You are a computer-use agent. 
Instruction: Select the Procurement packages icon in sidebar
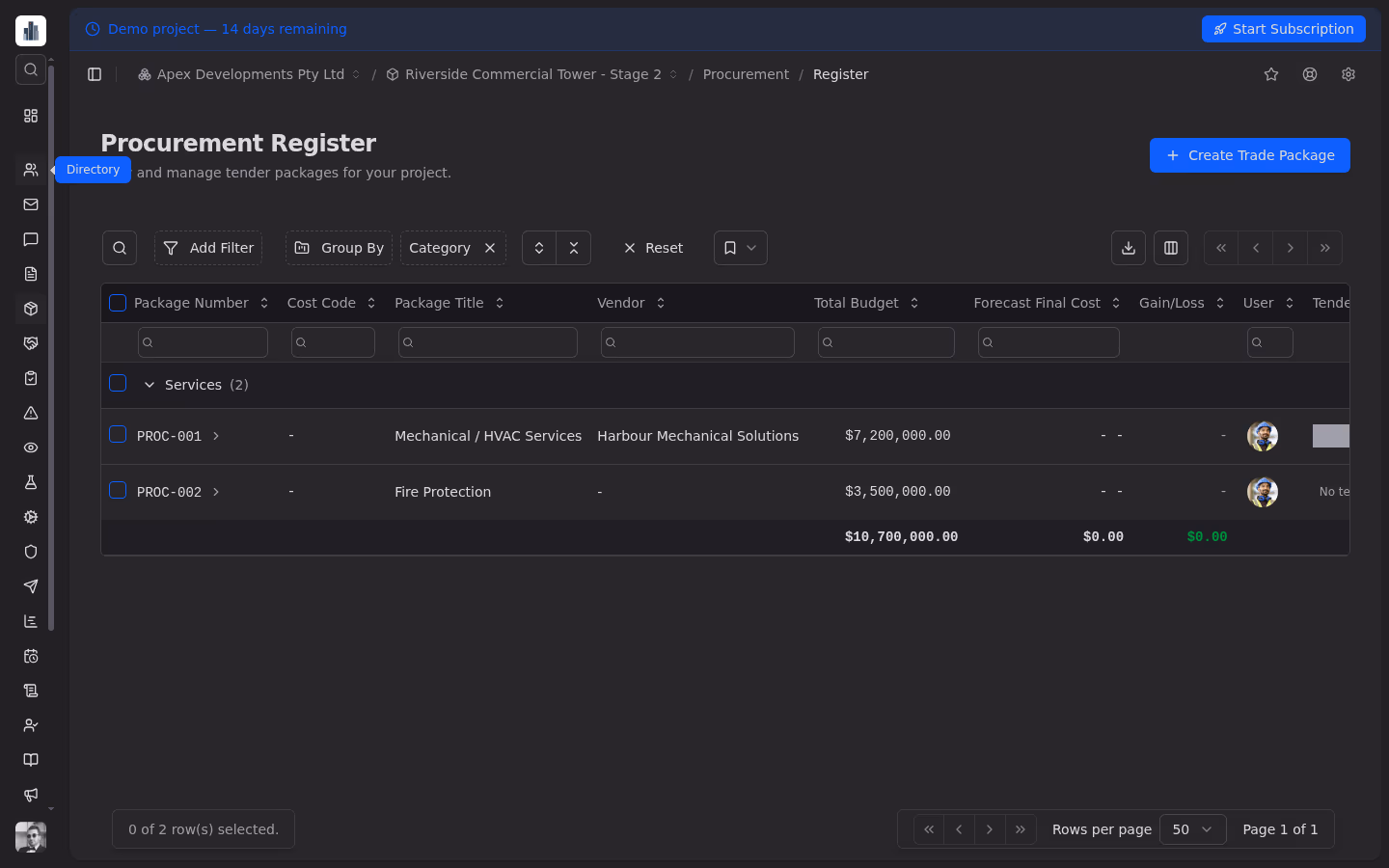[30, 309]
